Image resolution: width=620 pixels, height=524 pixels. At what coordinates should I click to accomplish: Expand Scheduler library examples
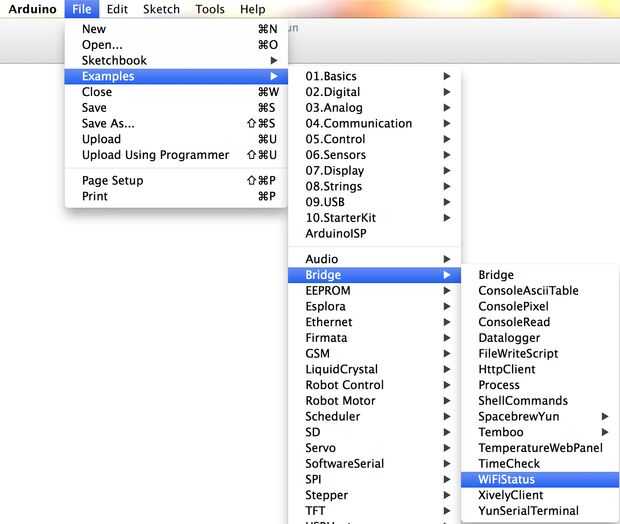(374, 417)
